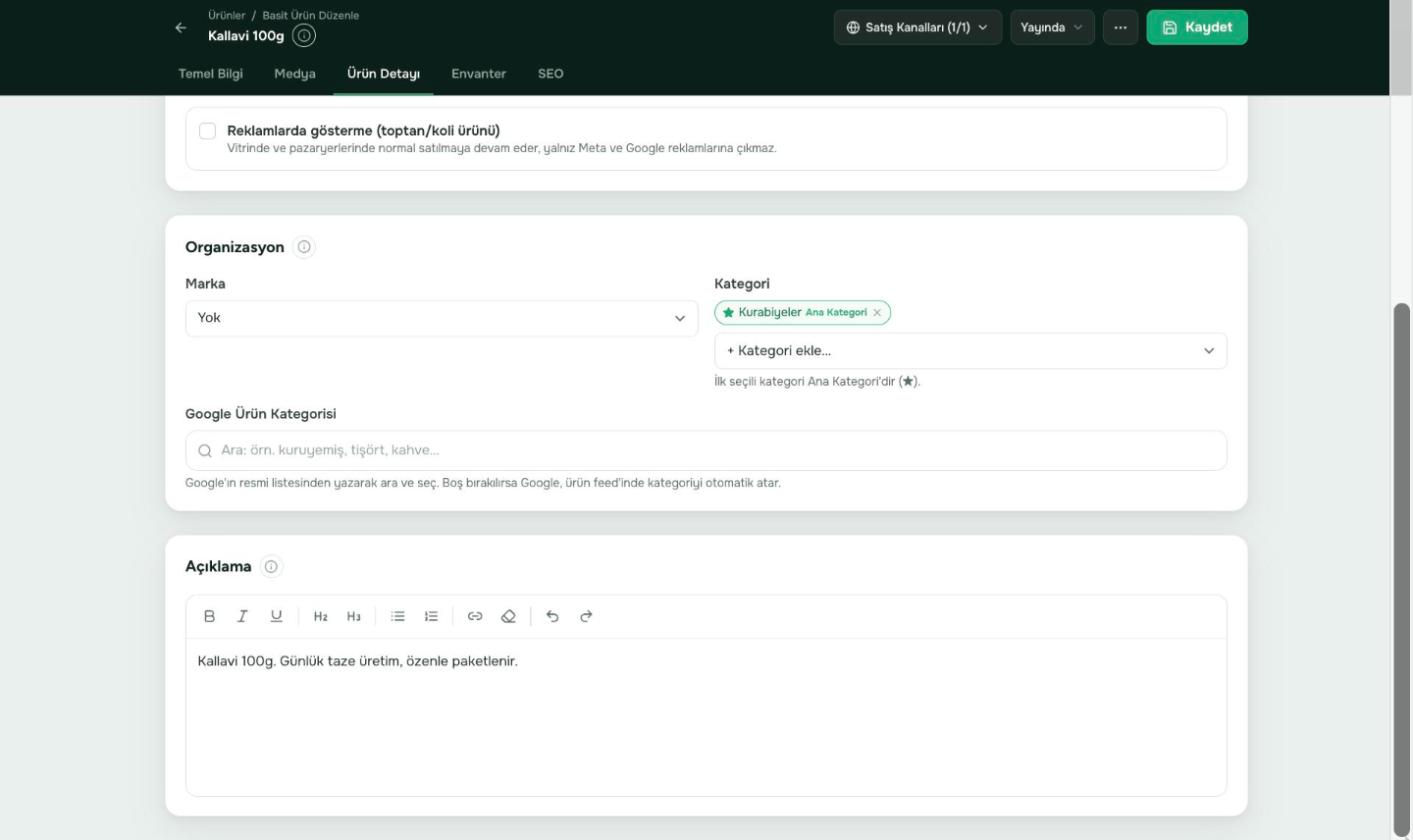Viewport: 1413px width, 840px height.
Task: Click the Kaydet save button
Action: [x=1197, y=28]
